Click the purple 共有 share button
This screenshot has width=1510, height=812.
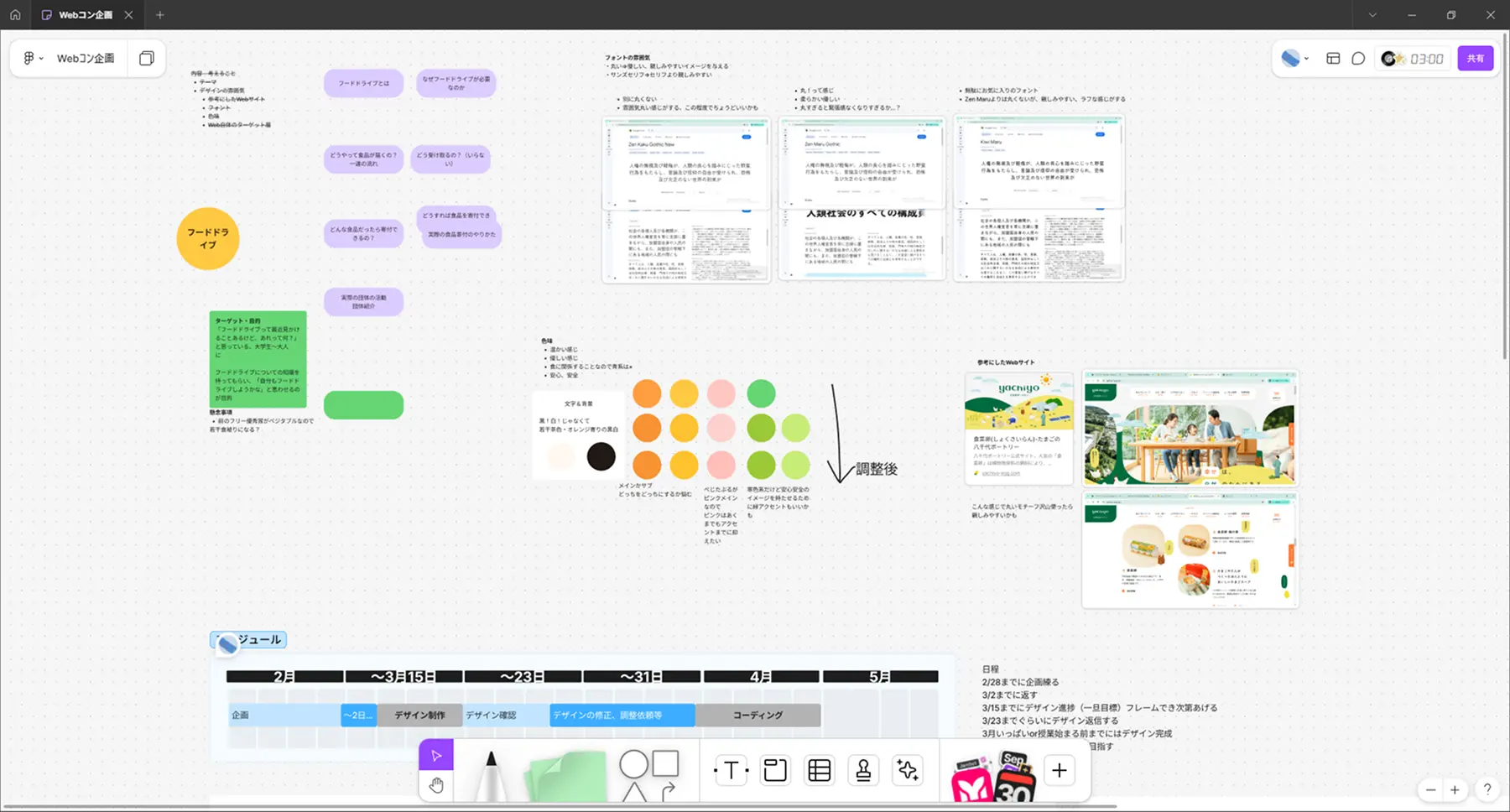click(1475, 59)
